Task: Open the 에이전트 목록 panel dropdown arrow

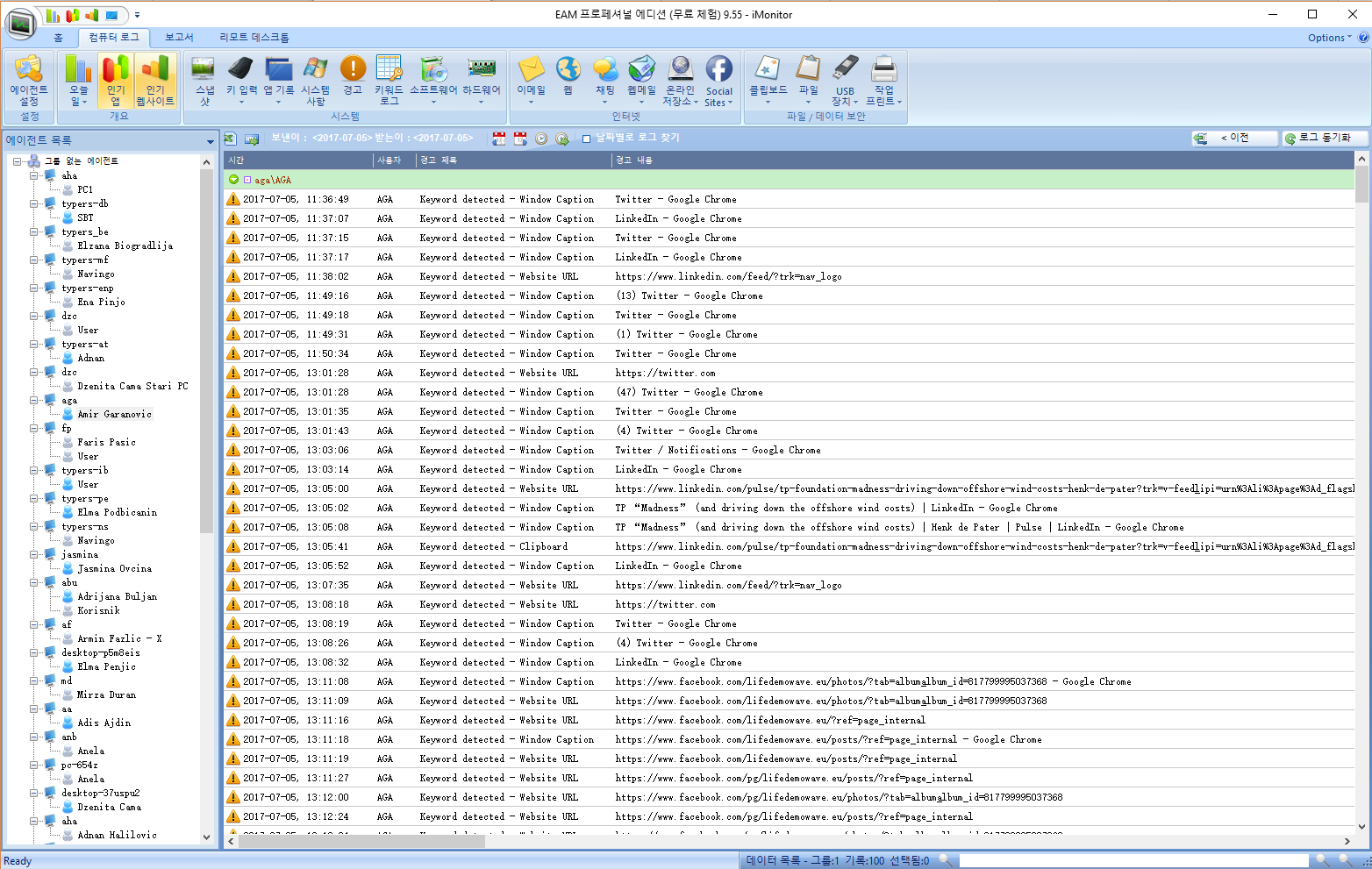Action: pos(211,141)
